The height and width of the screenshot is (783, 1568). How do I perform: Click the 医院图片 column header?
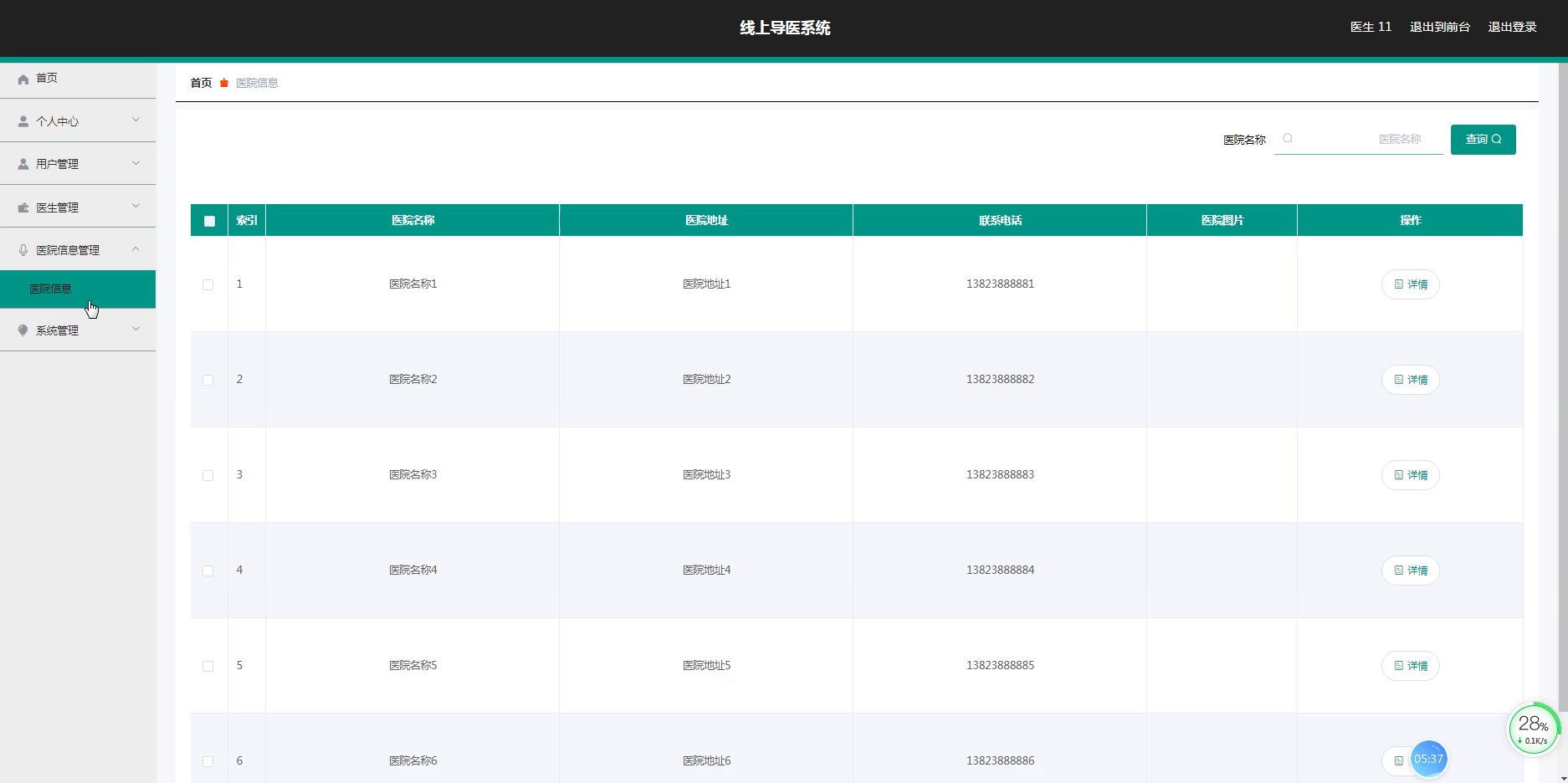[1222, 220]
